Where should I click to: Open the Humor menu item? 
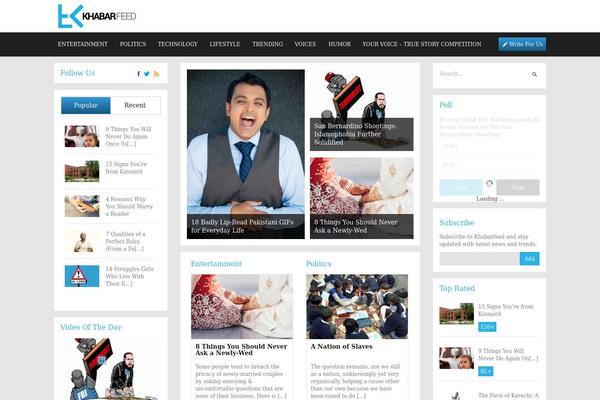(x=339, y=44)
